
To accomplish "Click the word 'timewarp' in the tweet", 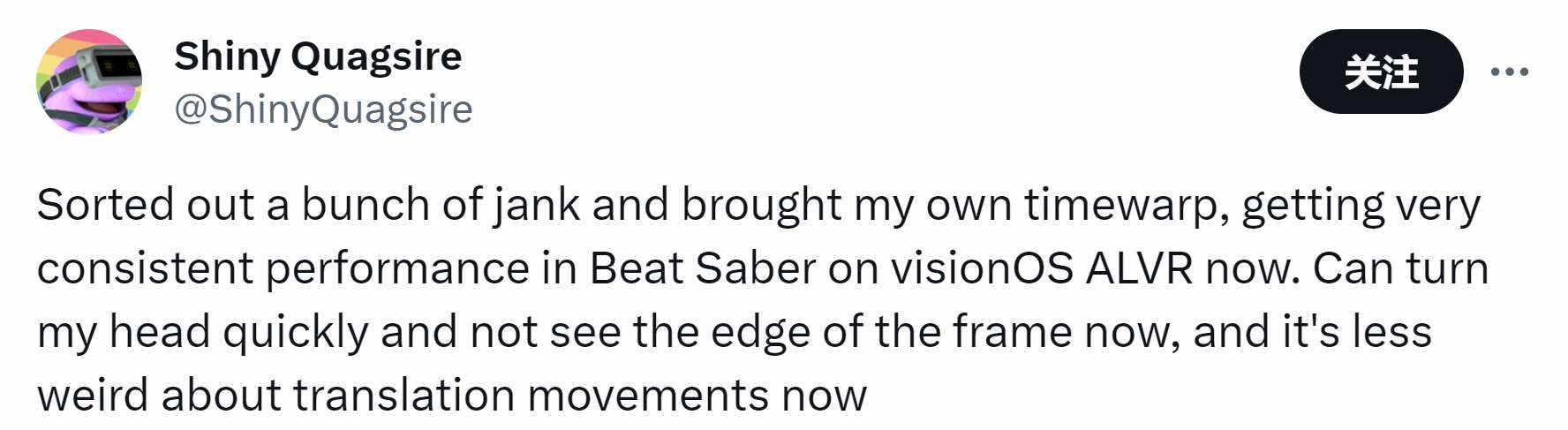I will click(1123, 205).
